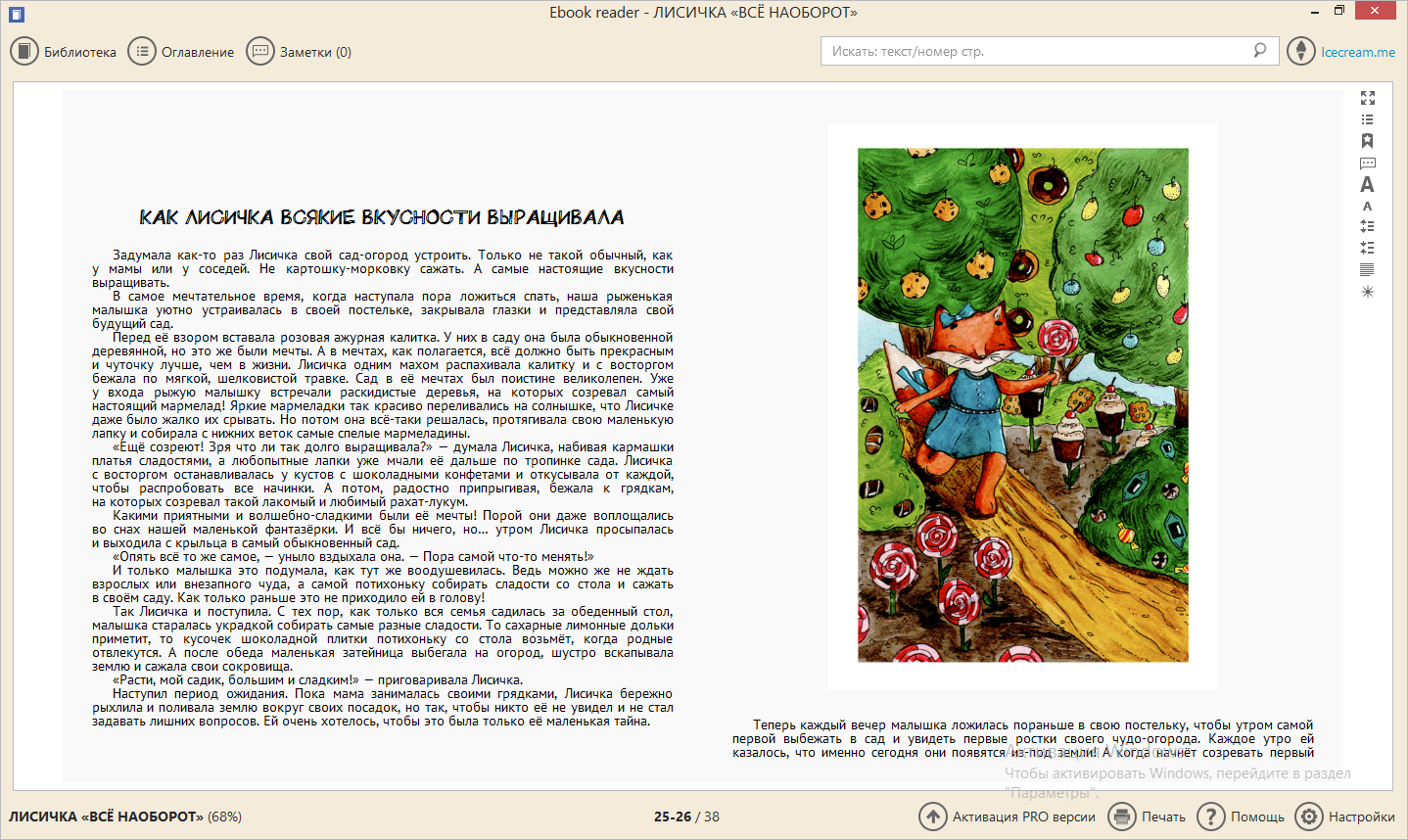The width and height of the screenshot is (1408, 840).
Task: Decrease font size with the small A
Action: [1367, 207]
